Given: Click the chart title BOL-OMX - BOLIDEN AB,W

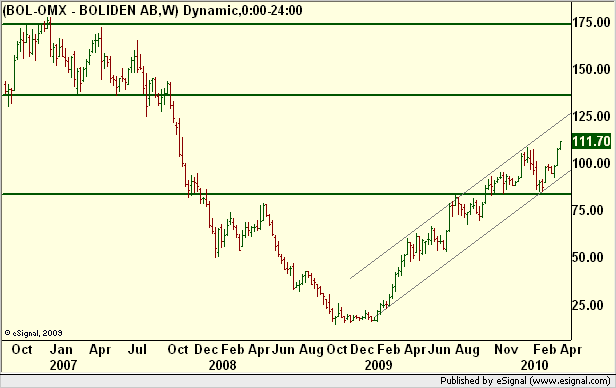Looking at the screenshot, I should (90, 10).
